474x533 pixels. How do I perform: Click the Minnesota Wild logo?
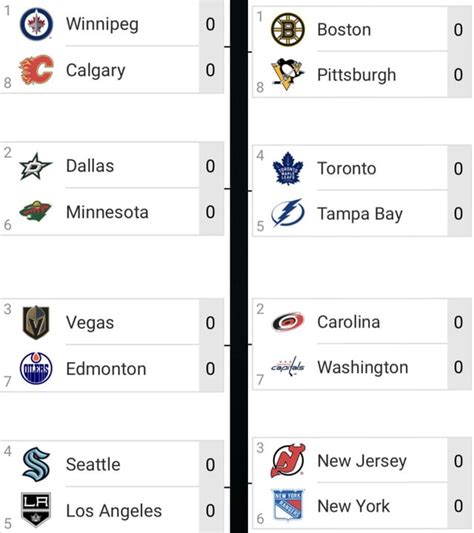[x=35, y=211]
